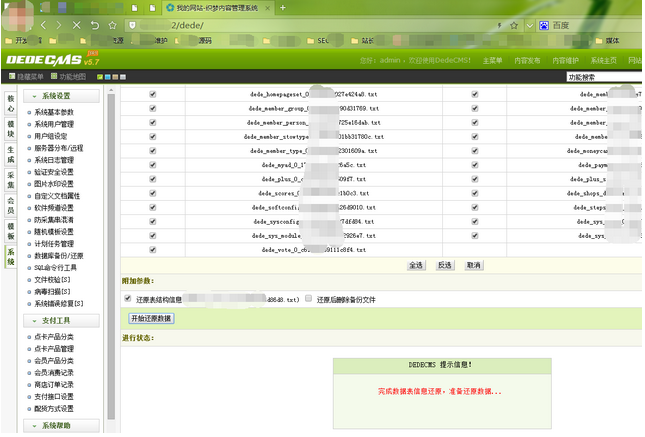Enable 还原后删除备份文件 checkbox

(308, 298)
